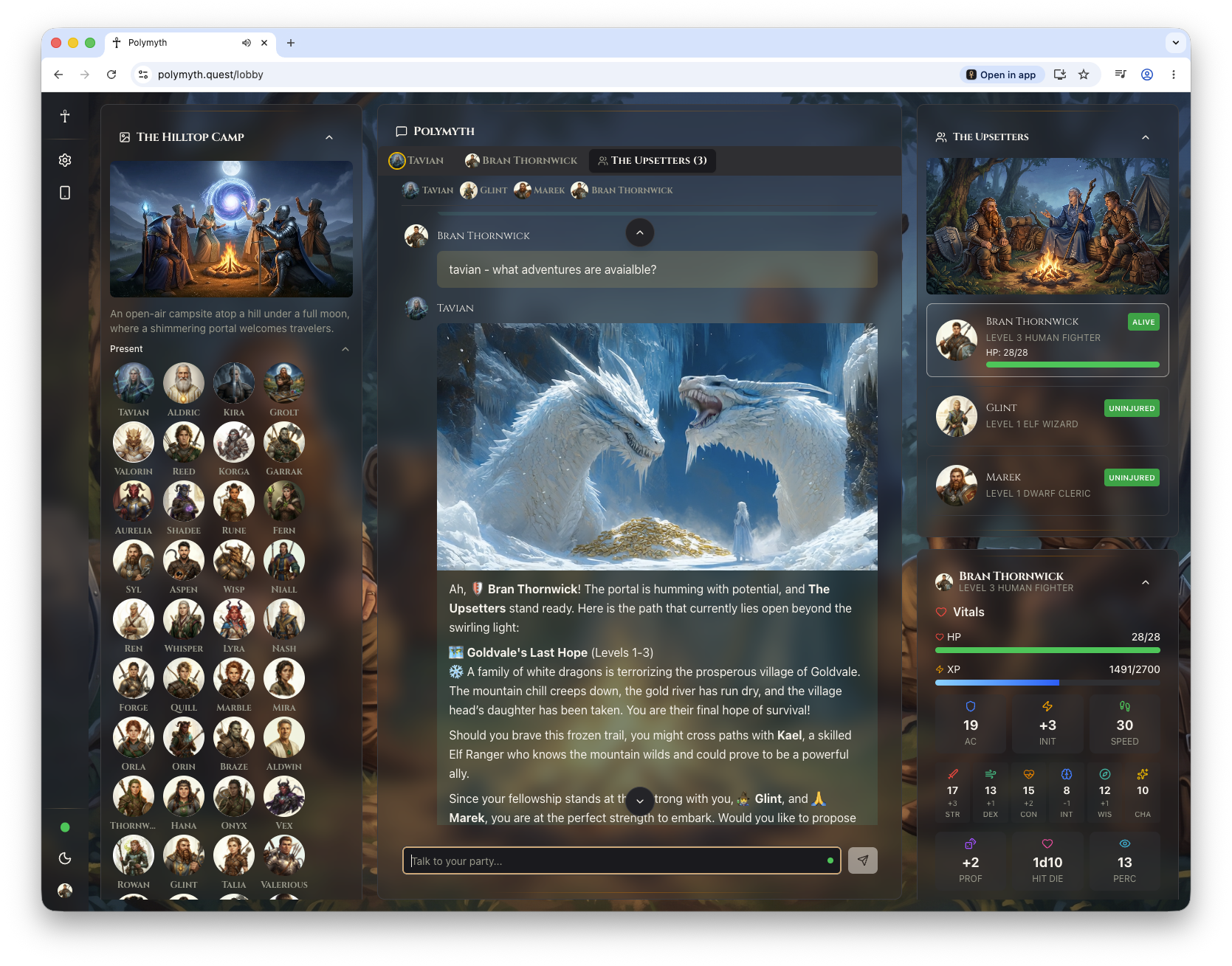Select the Bran Thornwick party member card

pos(1047,340)
